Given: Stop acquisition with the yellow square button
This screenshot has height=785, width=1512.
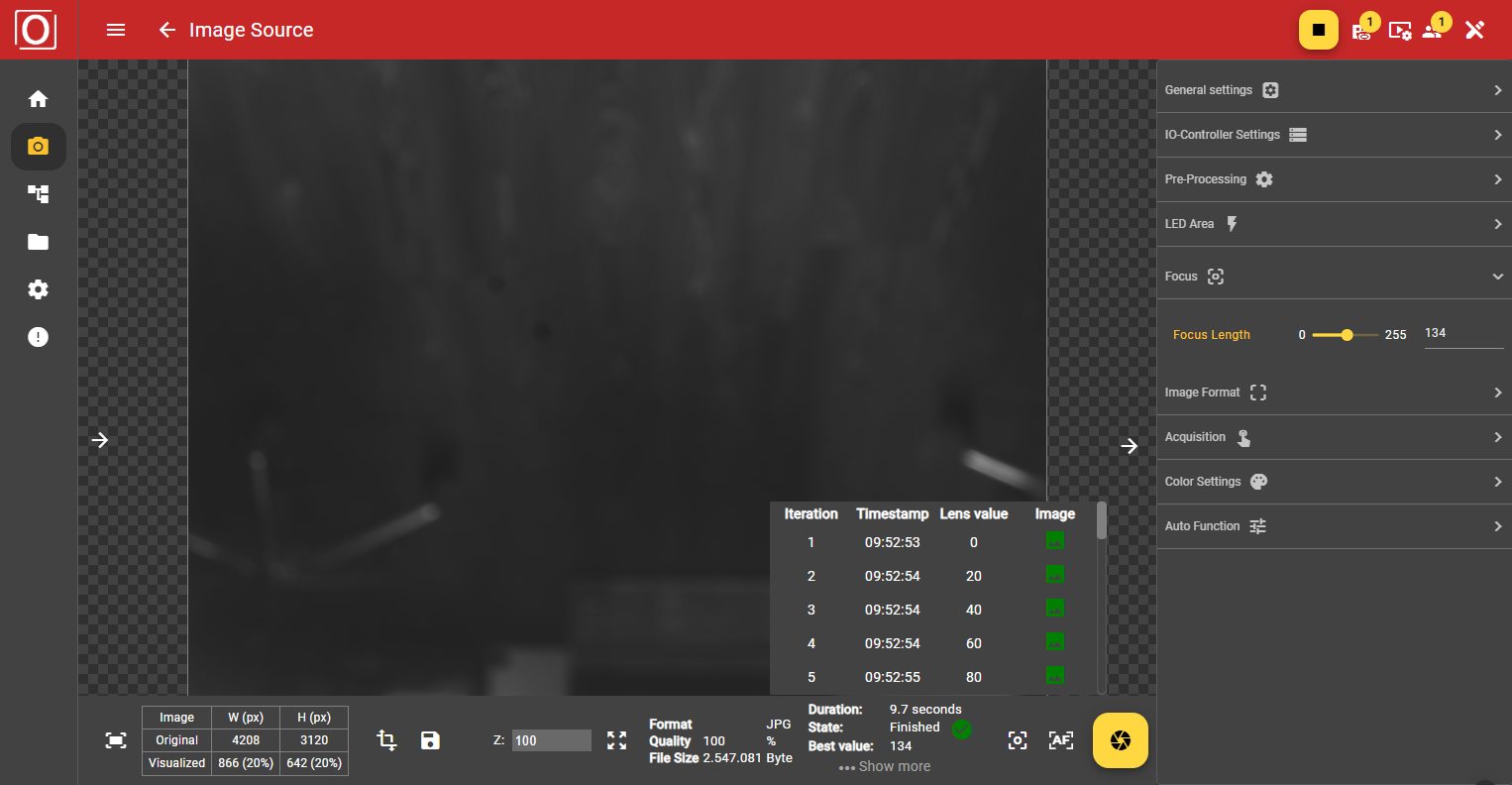Looking at the screenshot, I should pyautogui.click(x=1319, y=30).
